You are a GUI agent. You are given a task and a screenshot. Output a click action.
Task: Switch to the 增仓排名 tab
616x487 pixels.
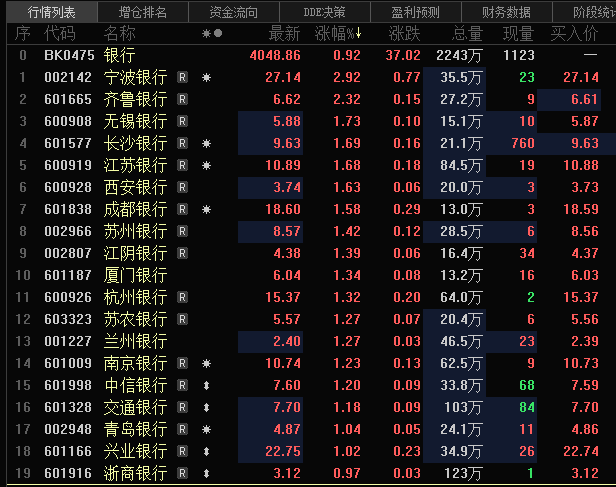click(x=143, y=12)
